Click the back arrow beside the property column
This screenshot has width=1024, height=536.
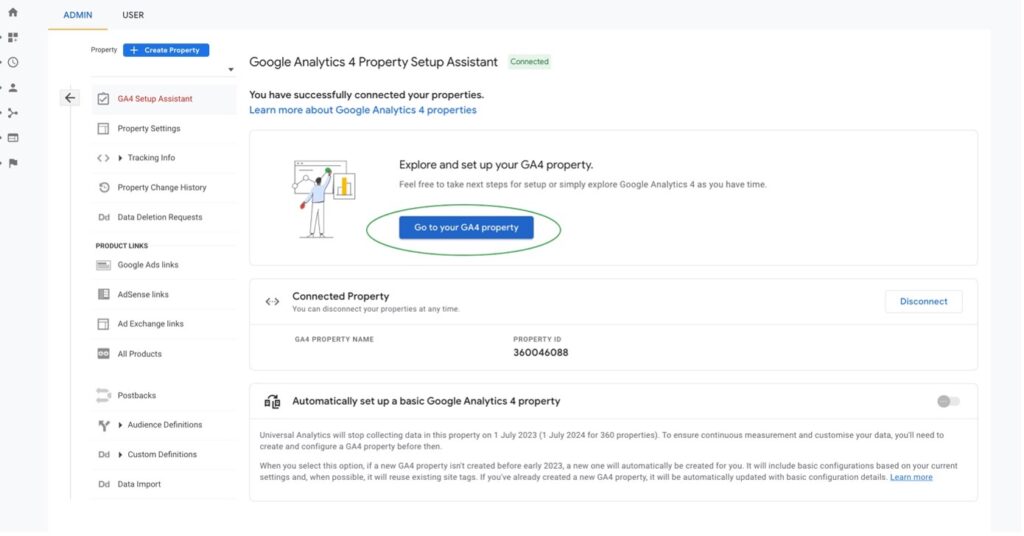69,98
